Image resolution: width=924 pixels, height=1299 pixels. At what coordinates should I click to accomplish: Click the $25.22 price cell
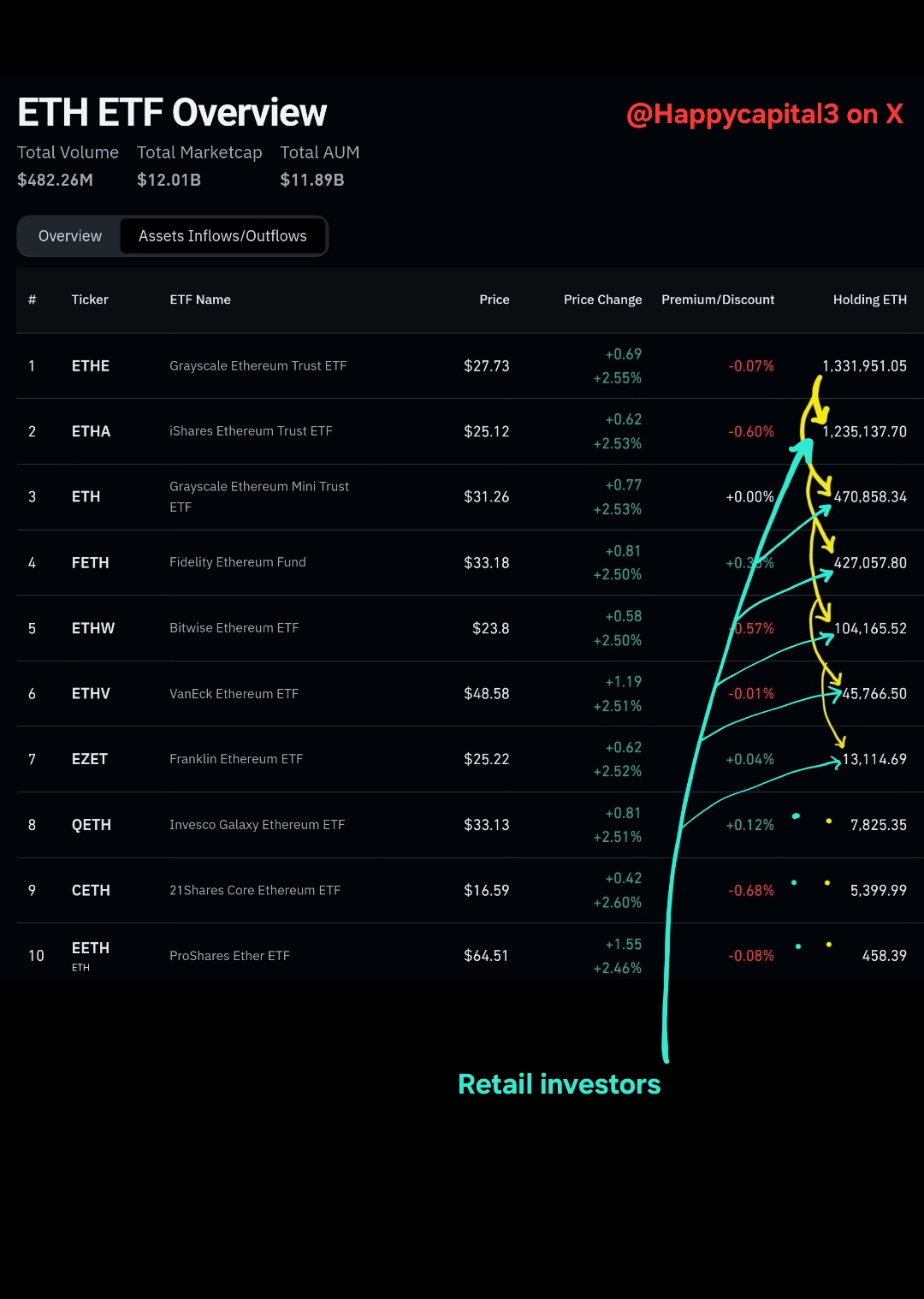pos(487,759)
